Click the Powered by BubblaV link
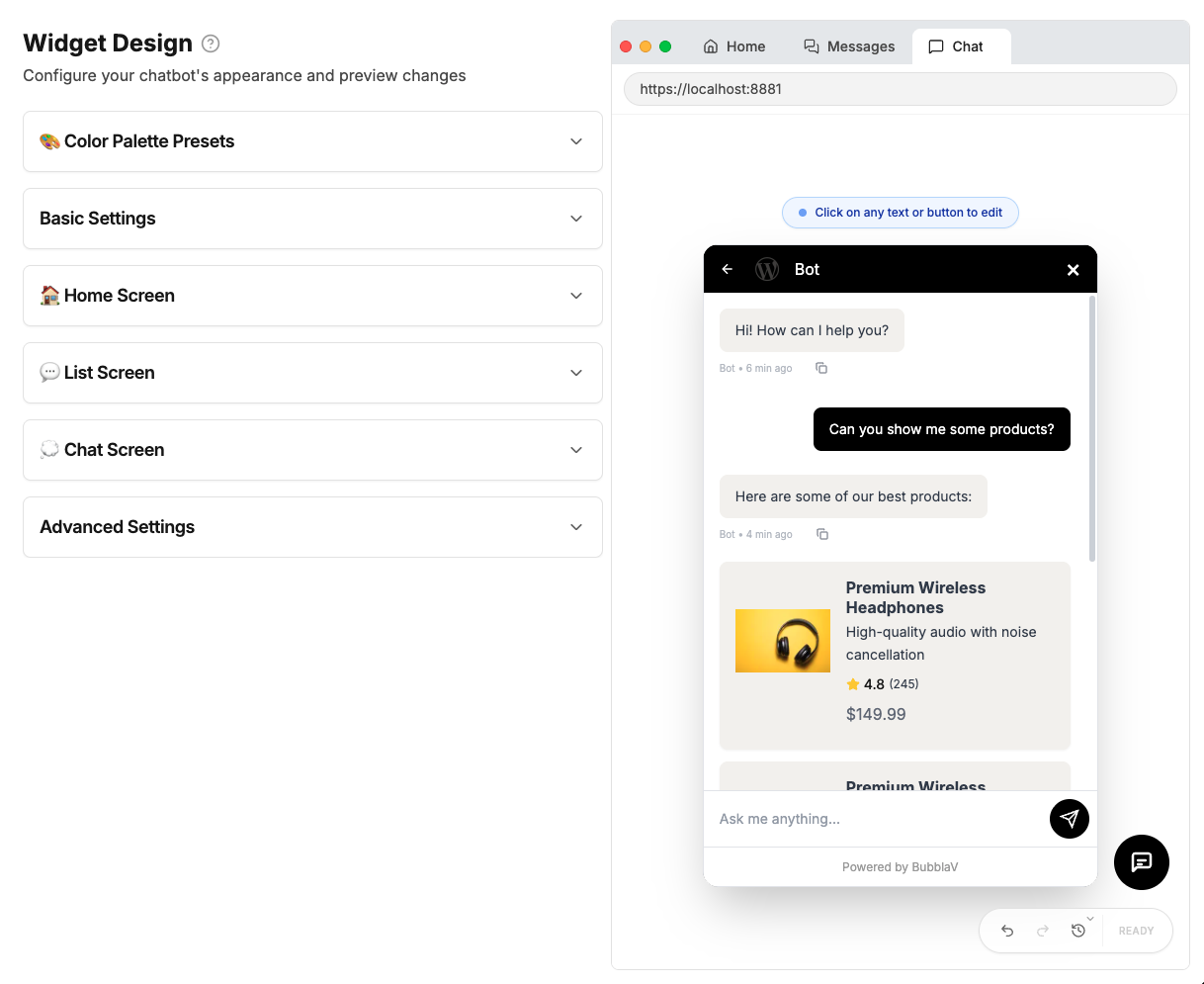 [x=900, y=866]
